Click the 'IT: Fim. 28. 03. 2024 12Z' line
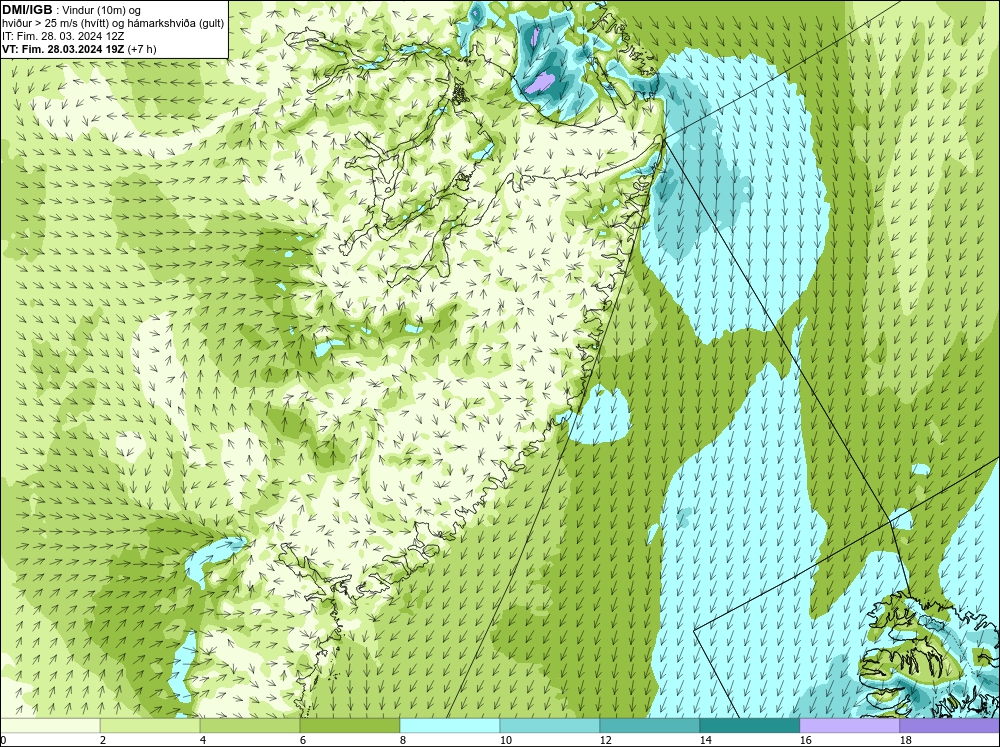Viewport: 1000px width, 747px height. (x=63, y=36)
